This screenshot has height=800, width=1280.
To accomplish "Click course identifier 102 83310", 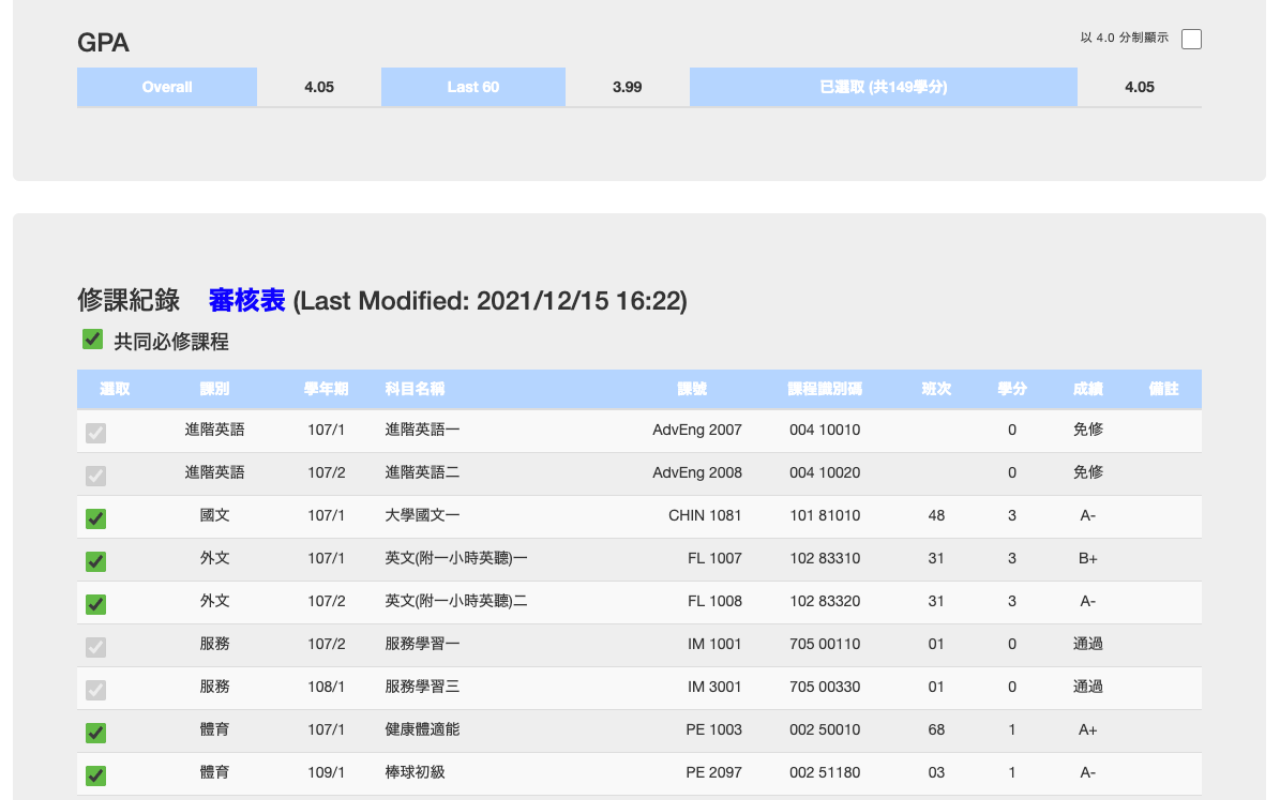I will (825, 558).
